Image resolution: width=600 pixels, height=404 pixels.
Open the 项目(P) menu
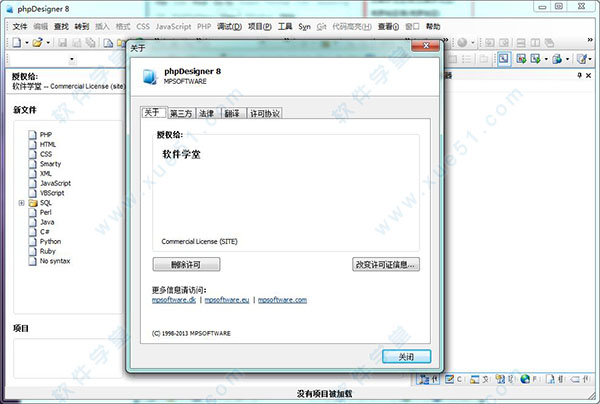click(x=259, y=26)
